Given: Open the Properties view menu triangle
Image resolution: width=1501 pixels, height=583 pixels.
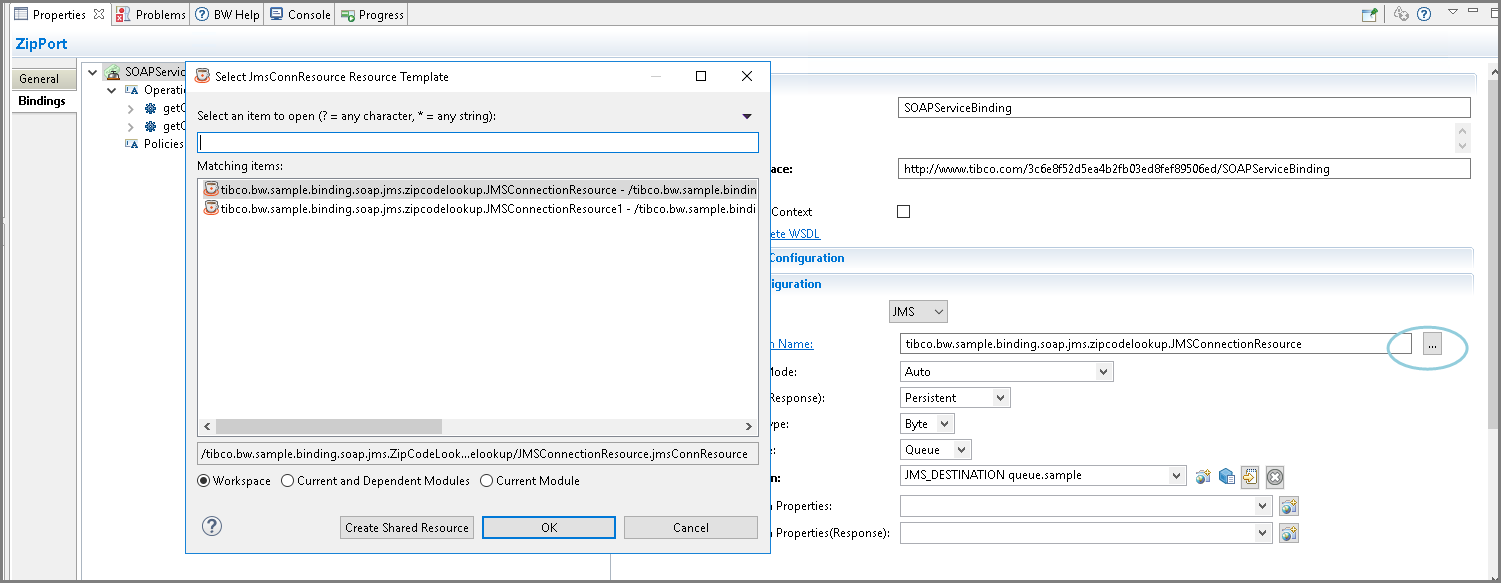Looking at the screenshot, I should point(1453,12).
